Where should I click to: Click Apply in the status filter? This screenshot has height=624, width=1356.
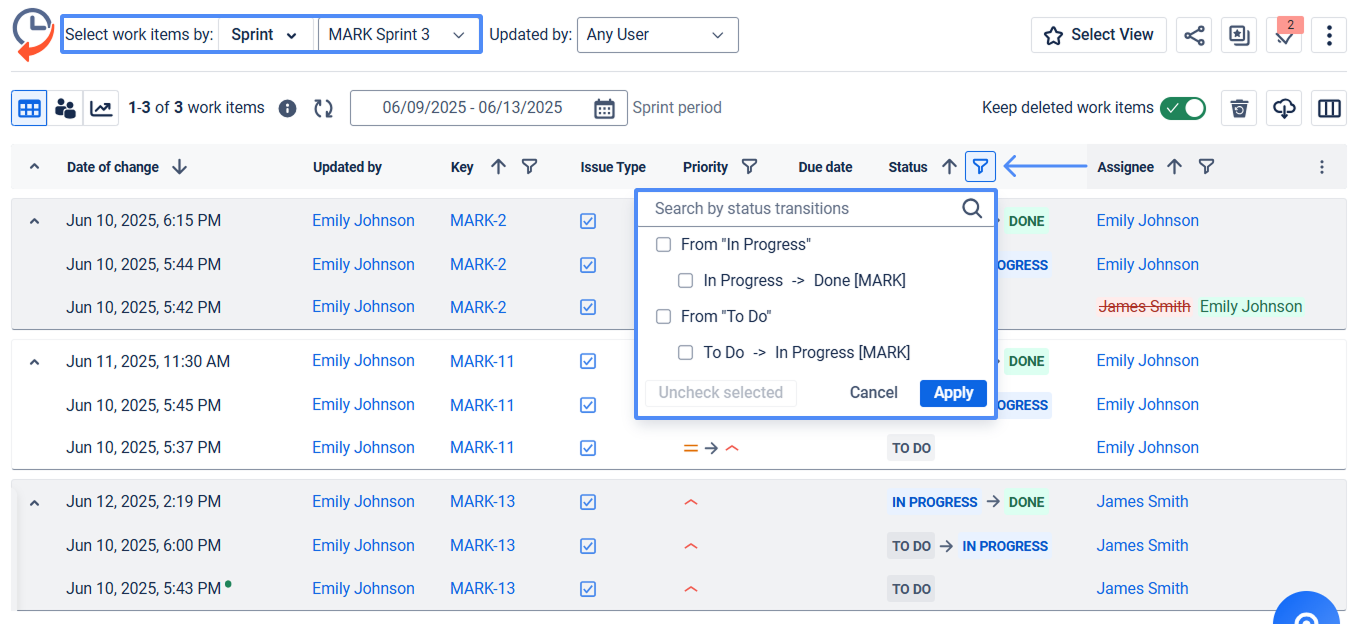pyautogui.click(x=953, y=393)
